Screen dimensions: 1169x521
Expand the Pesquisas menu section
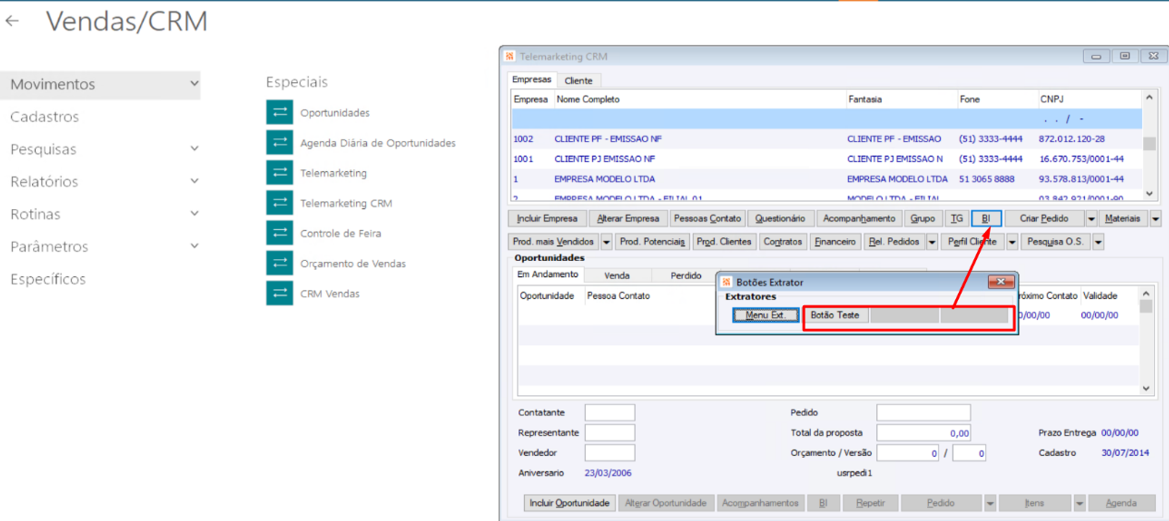(x=194, y=149)
